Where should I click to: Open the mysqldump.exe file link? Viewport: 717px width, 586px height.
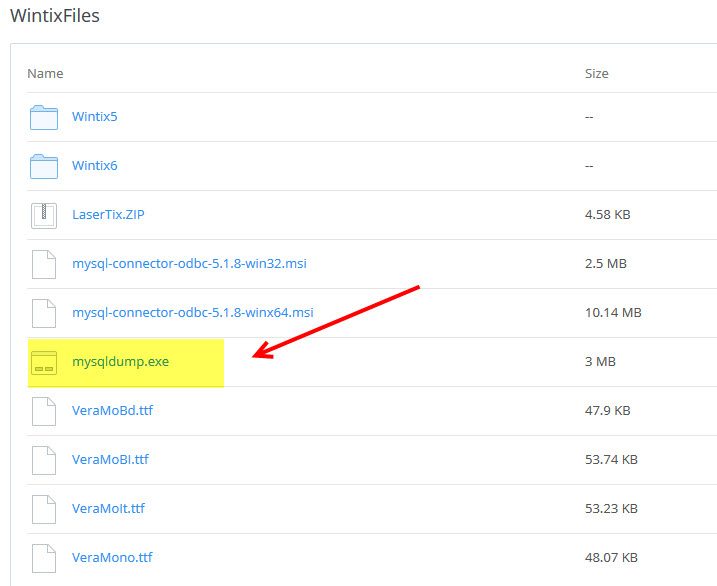click(x=121, y=362)
